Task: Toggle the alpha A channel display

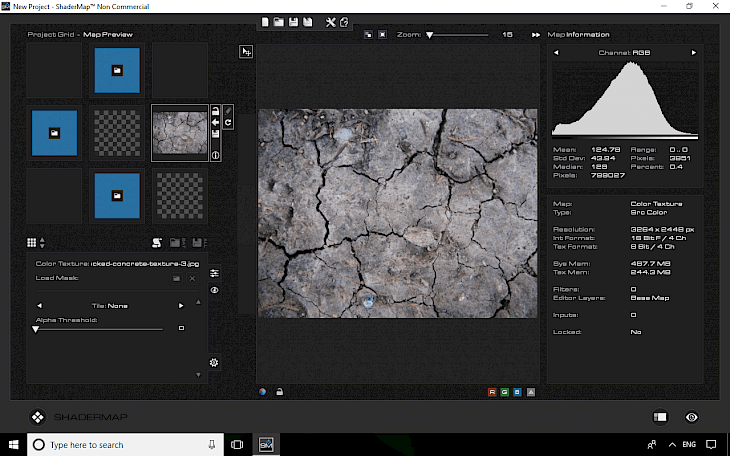Action: [x=531, y=392]
